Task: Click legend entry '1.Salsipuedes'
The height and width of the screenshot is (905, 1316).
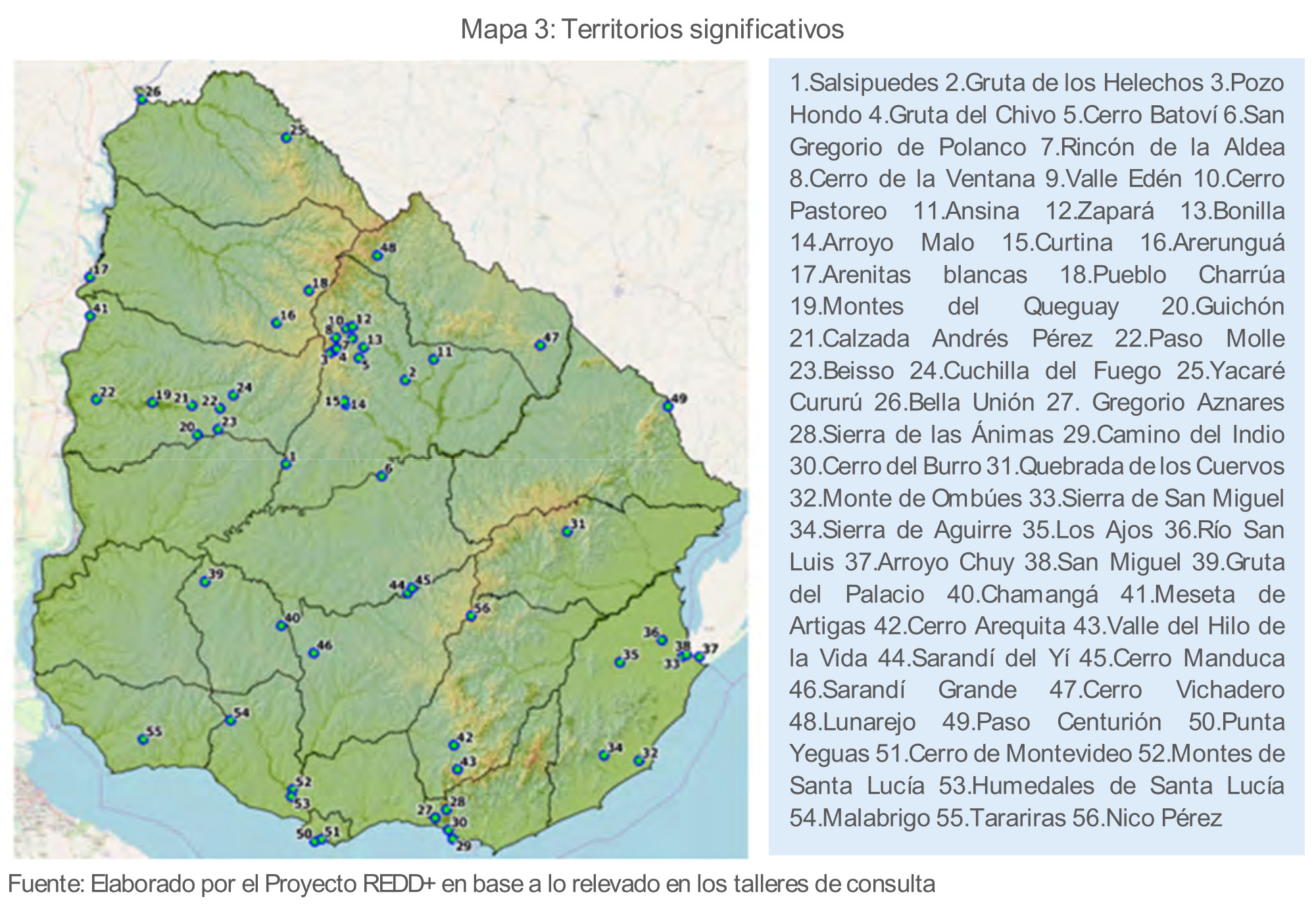Action: (864, 83)
